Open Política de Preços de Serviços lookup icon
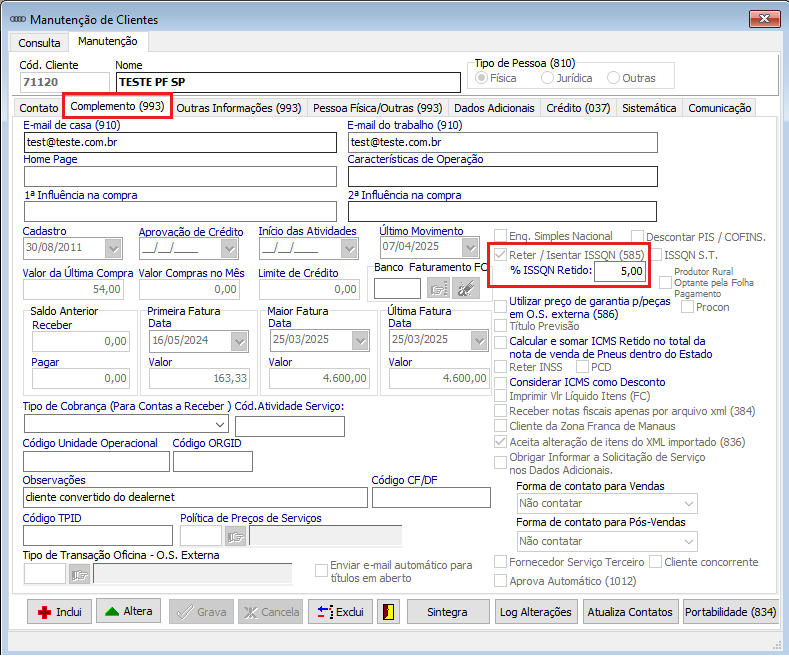The width and height of the screenshot is (789, 657). [x=235, y=537]
